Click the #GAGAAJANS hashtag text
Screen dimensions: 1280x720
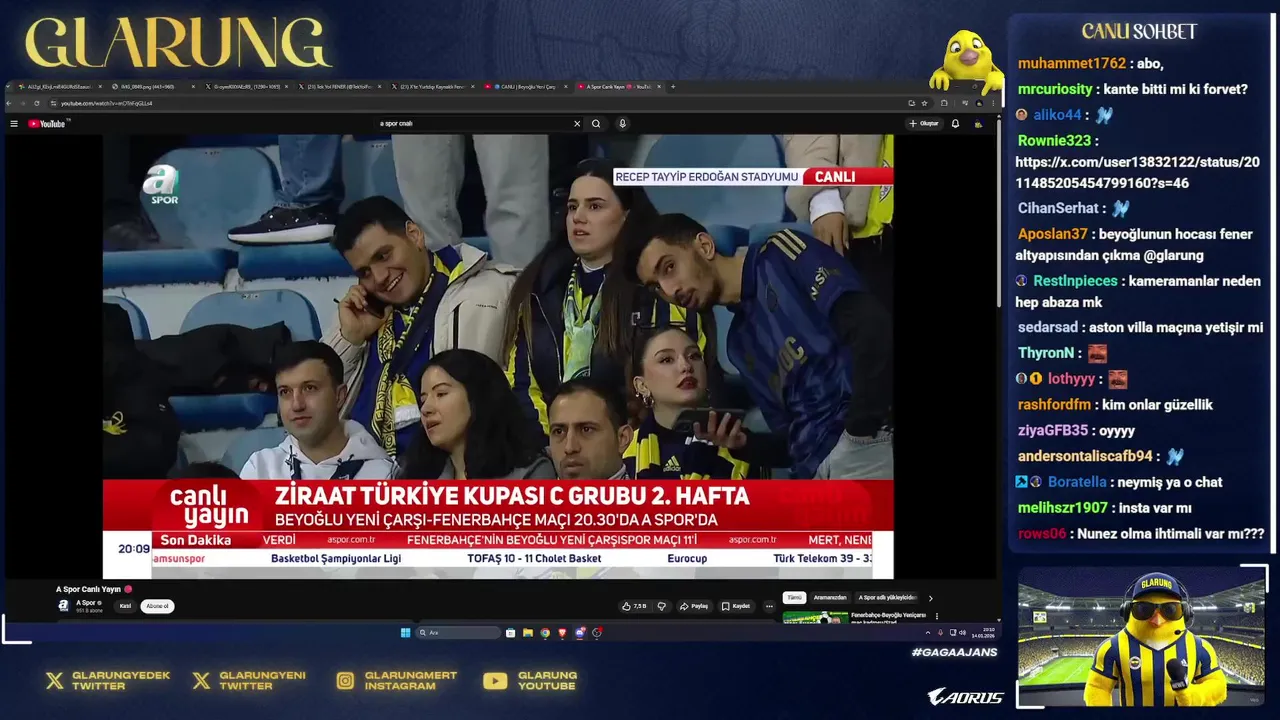954,652
